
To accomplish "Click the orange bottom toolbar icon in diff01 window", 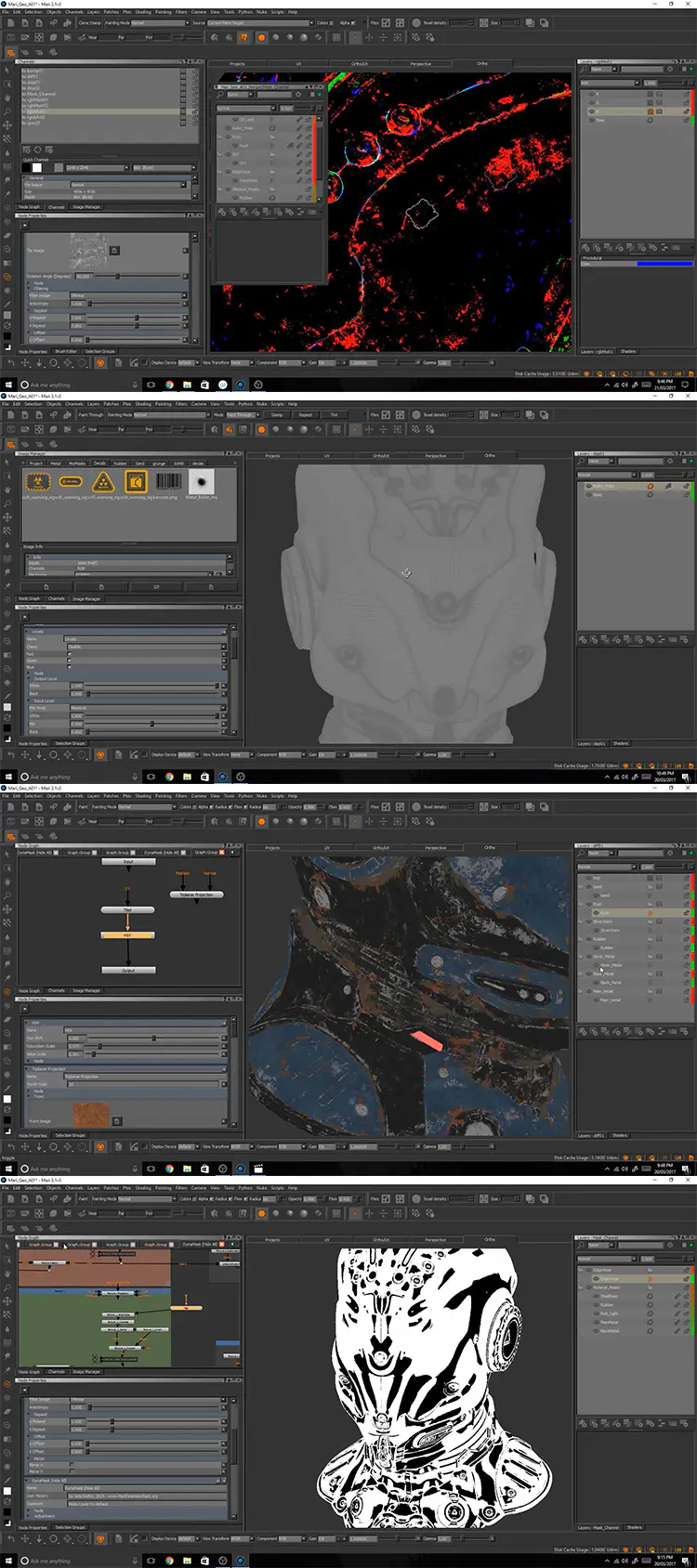I will point(100,1147).
